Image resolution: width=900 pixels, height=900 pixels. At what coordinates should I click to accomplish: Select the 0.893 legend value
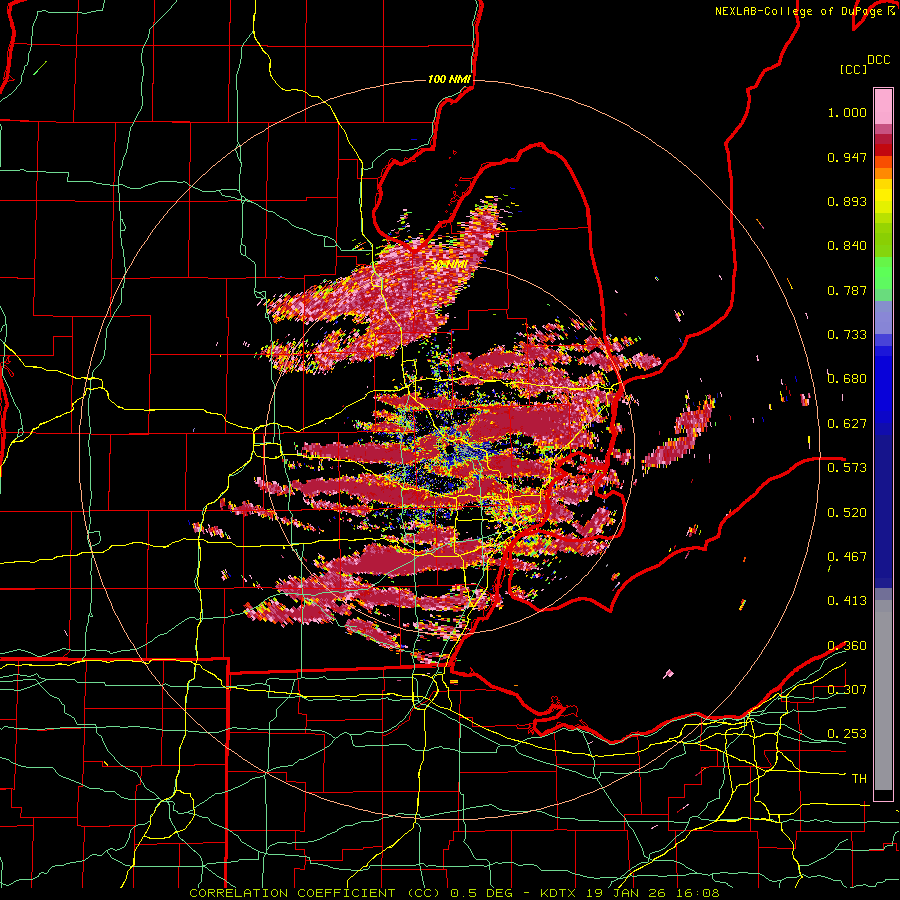coord(847,201)
